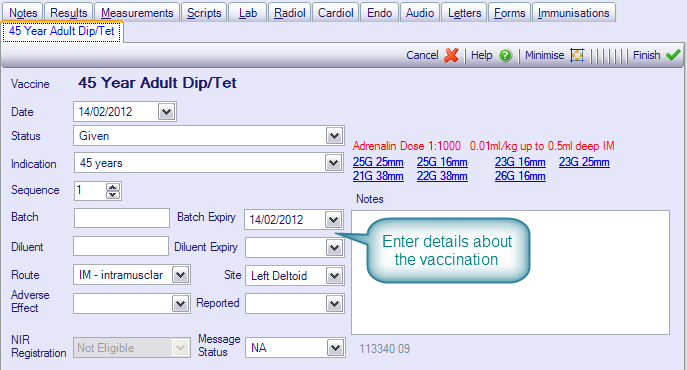Screen dimensions: 687x370
Task: Increase the Sequence number with up arrow
Action: point(113,187)
